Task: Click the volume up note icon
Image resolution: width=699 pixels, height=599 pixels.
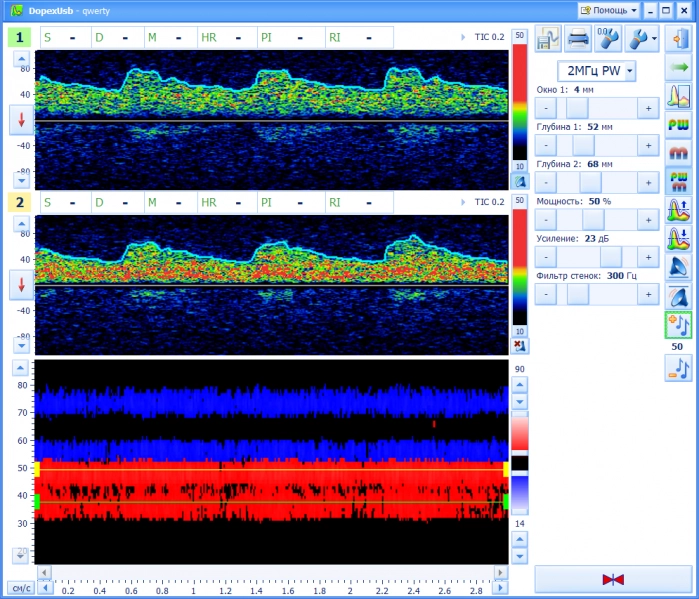Action: click(677, 325)
